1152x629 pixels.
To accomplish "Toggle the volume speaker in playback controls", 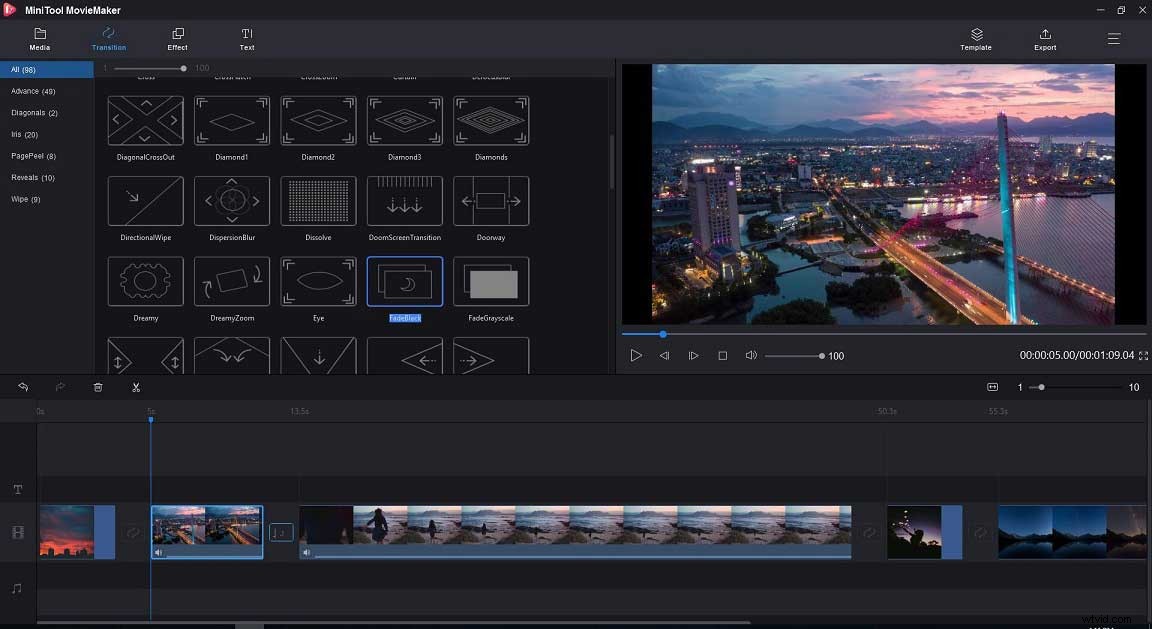I will [751, 355].
